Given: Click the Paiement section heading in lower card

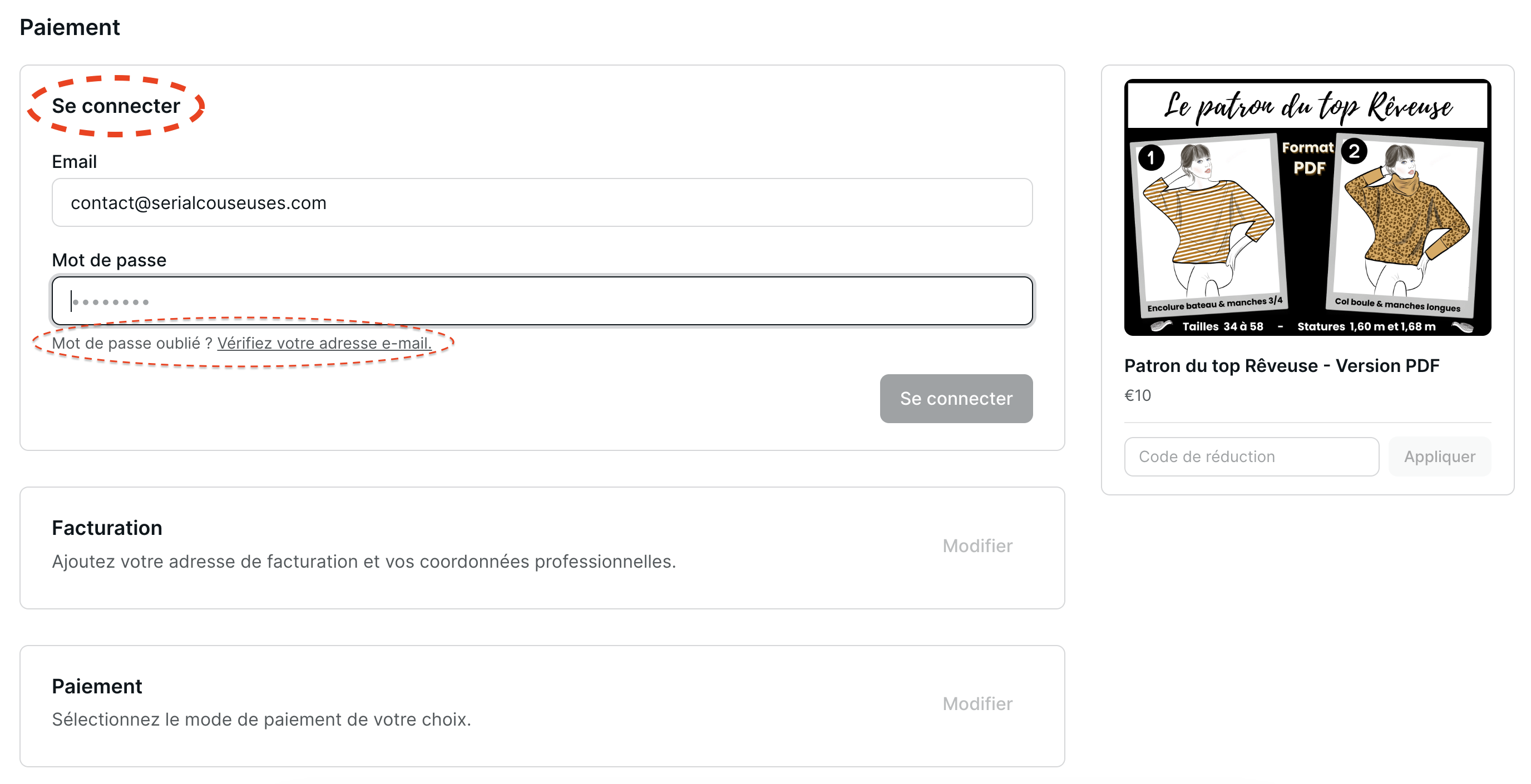Looking at the screenshot, I should (x=97, y=687).
